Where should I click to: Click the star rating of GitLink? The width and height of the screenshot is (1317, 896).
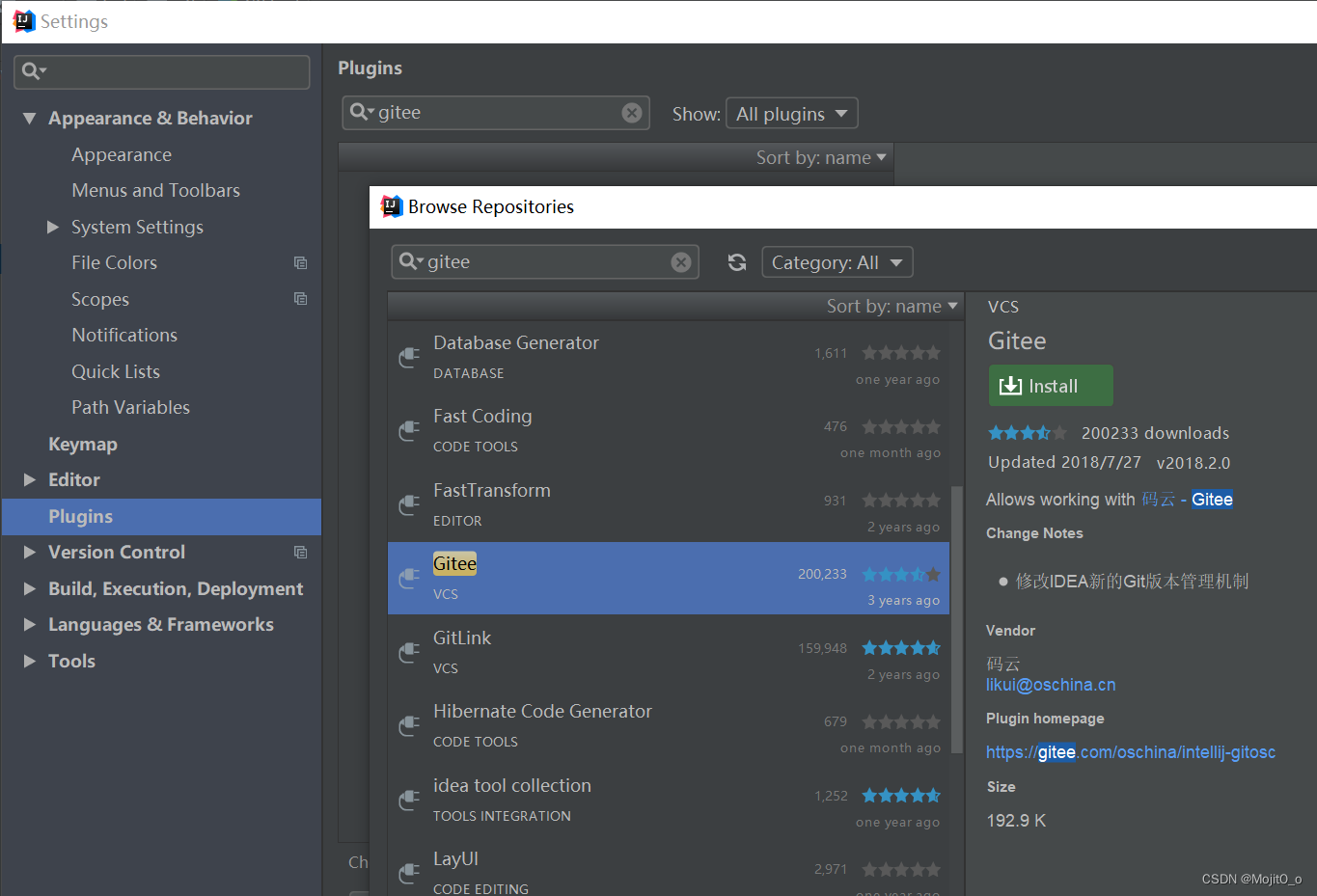tap(901, 648)
